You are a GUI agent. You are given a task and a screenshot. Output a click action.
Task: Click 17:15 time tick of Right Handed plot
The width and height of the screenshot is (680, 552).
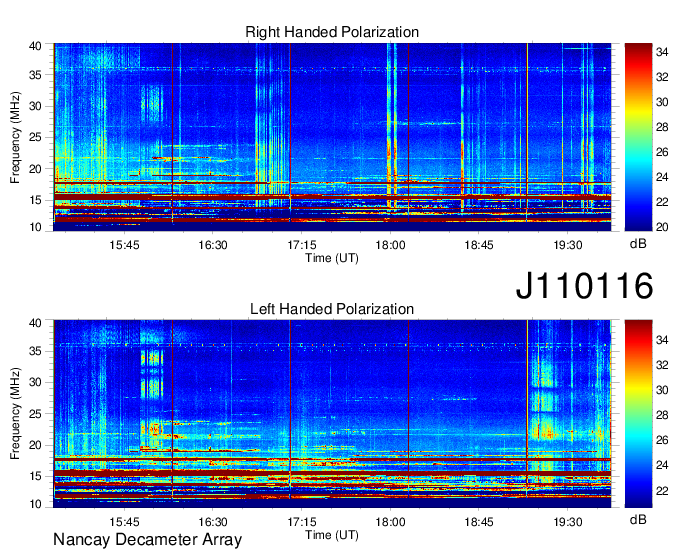click(x=301, y=245)
